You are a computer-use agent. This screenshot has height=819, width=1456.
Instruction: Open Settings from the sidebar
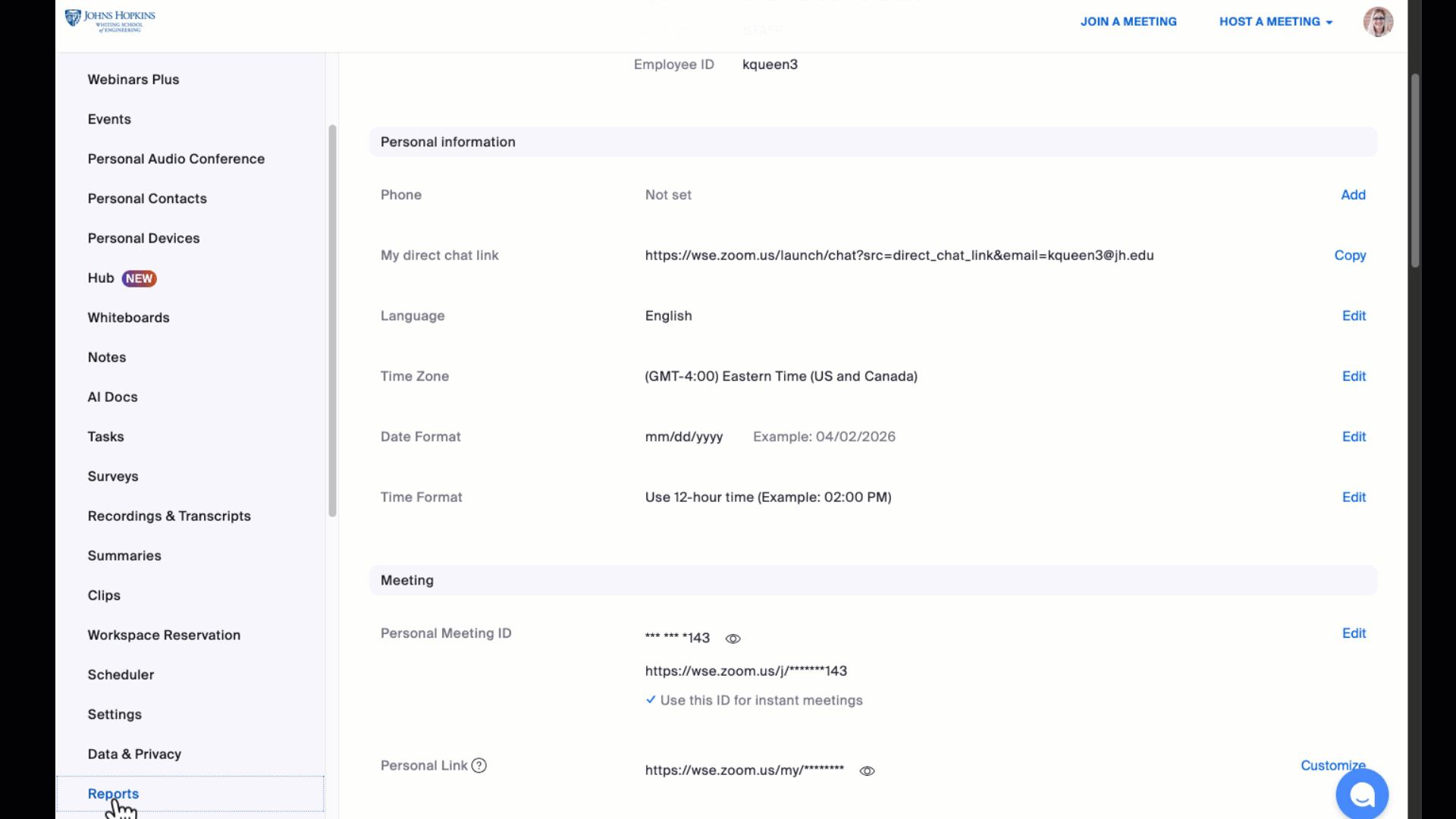pos(115,714)
